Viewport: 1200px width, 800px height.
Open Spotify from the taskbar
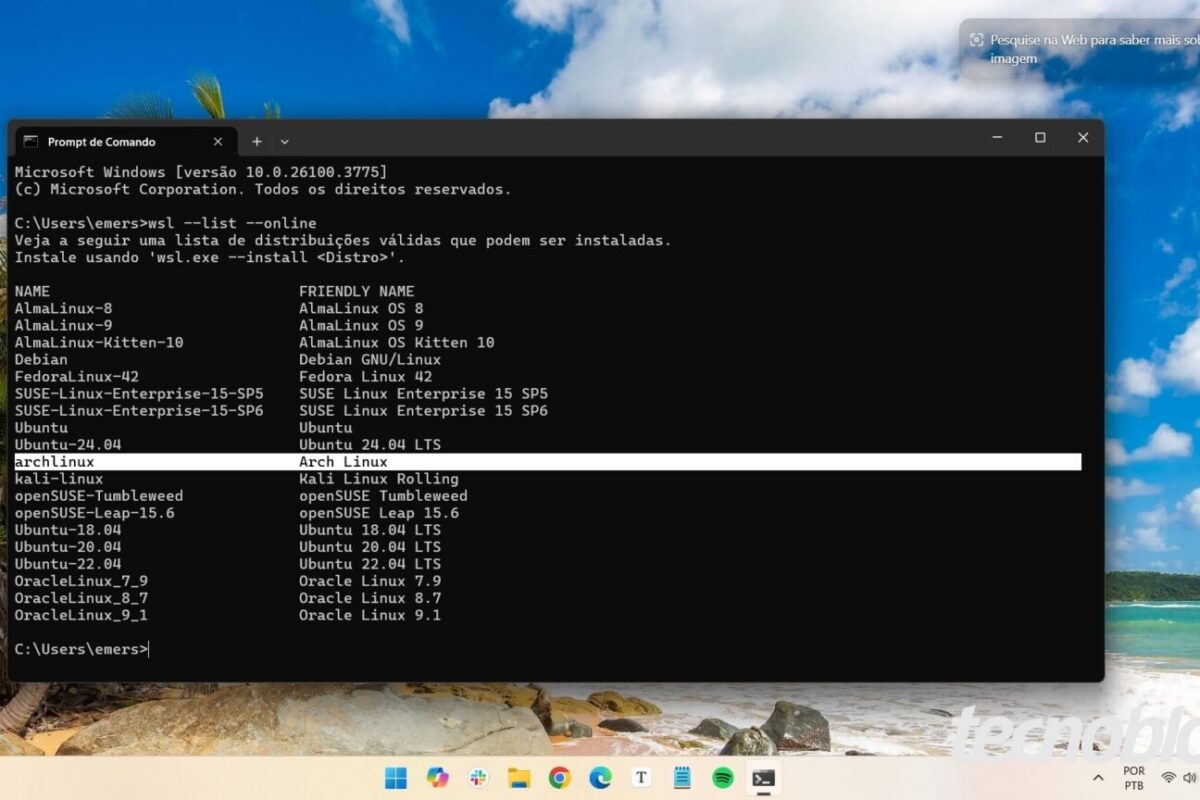[x=723, y=778]
